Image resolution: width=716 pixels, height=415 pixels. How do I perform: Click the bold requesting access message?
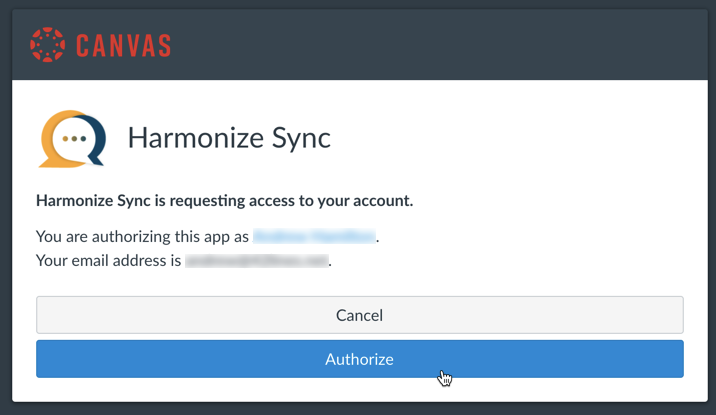click(224, 200)
